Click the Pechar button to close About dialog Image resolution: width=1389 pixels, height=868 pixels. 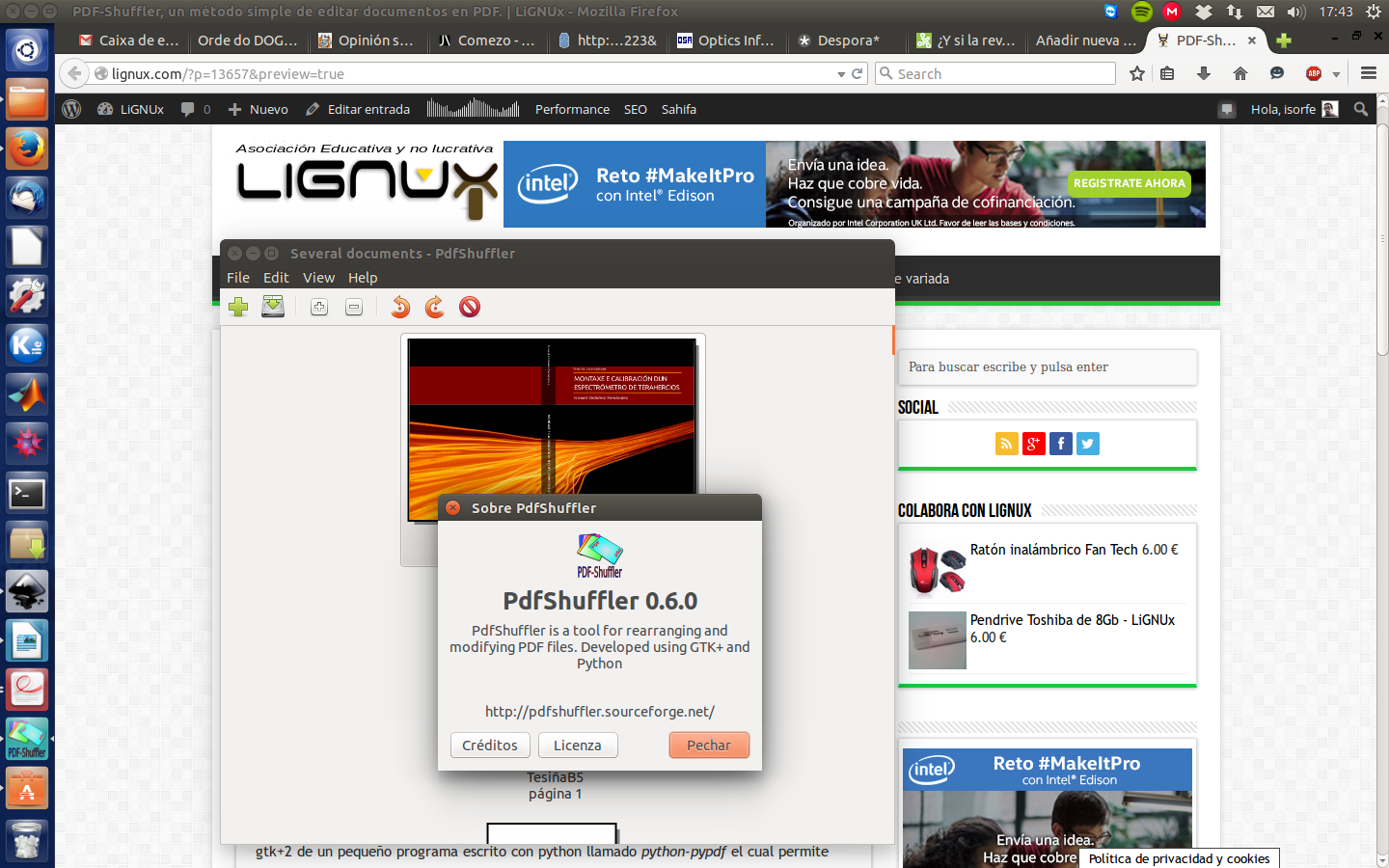point(709,746)
